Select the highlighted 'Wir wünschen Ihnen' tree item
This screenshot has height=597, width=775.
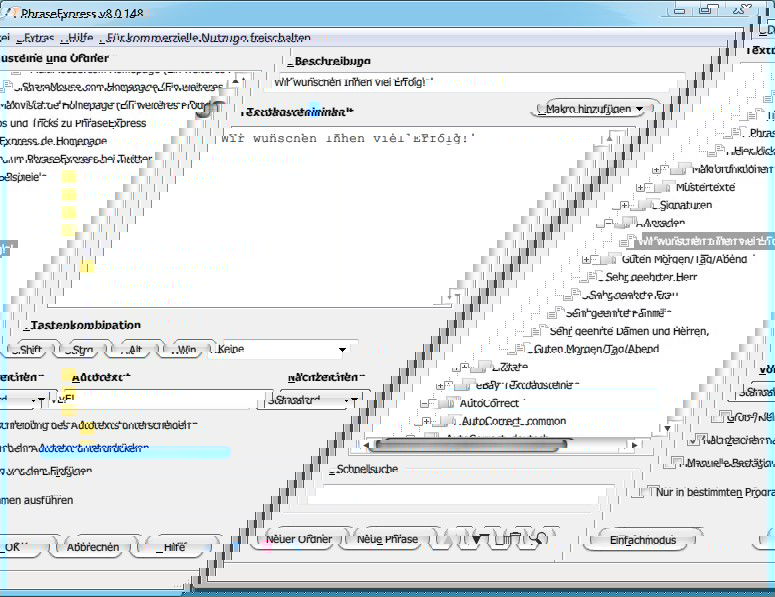pos(706,241)
